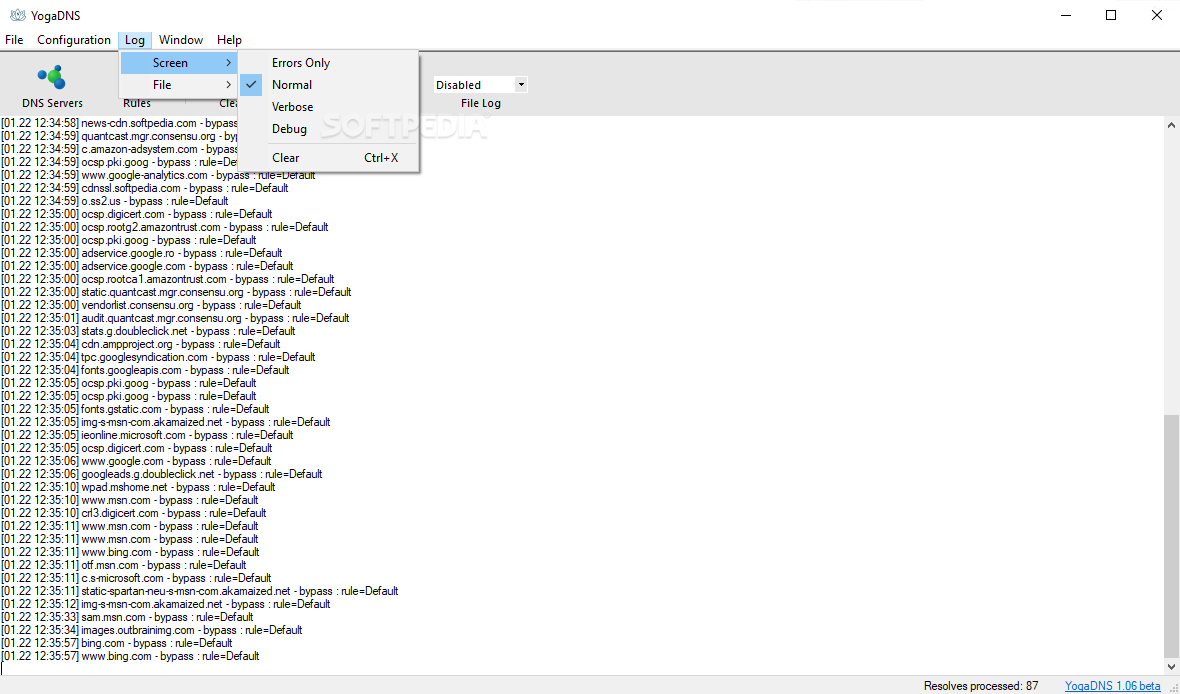Click the crl3.digicert.com log entry
The height and width of the screenshot is (694, 1180).
(134, 513)
